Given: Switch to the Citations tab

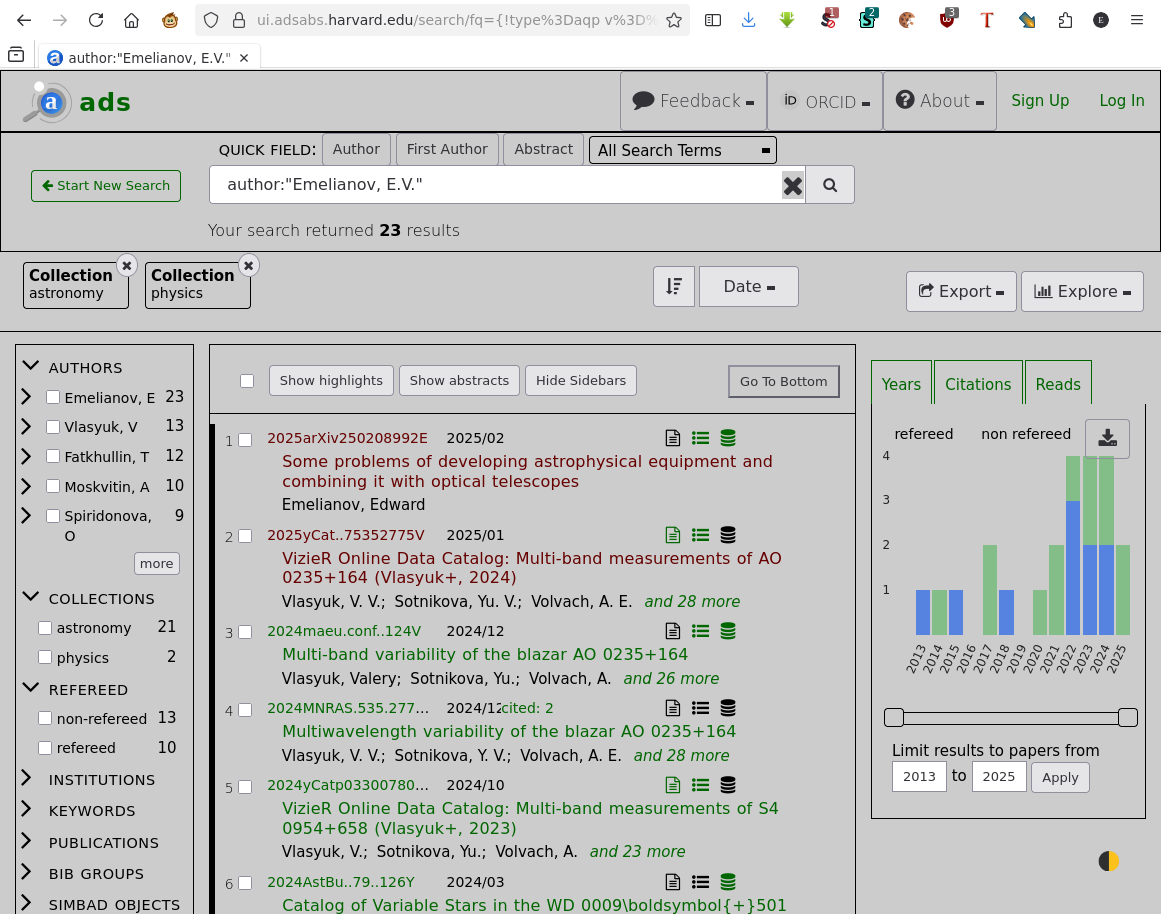Looking at the screenshot, I should [977, 384].
